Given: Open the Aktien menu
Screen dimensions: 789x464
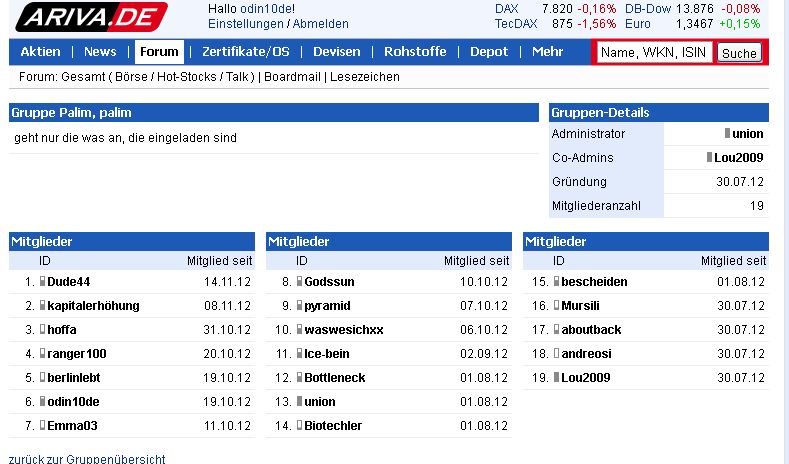Looking at the screenshot, I should pyautogui.click(x=40, y=52).
